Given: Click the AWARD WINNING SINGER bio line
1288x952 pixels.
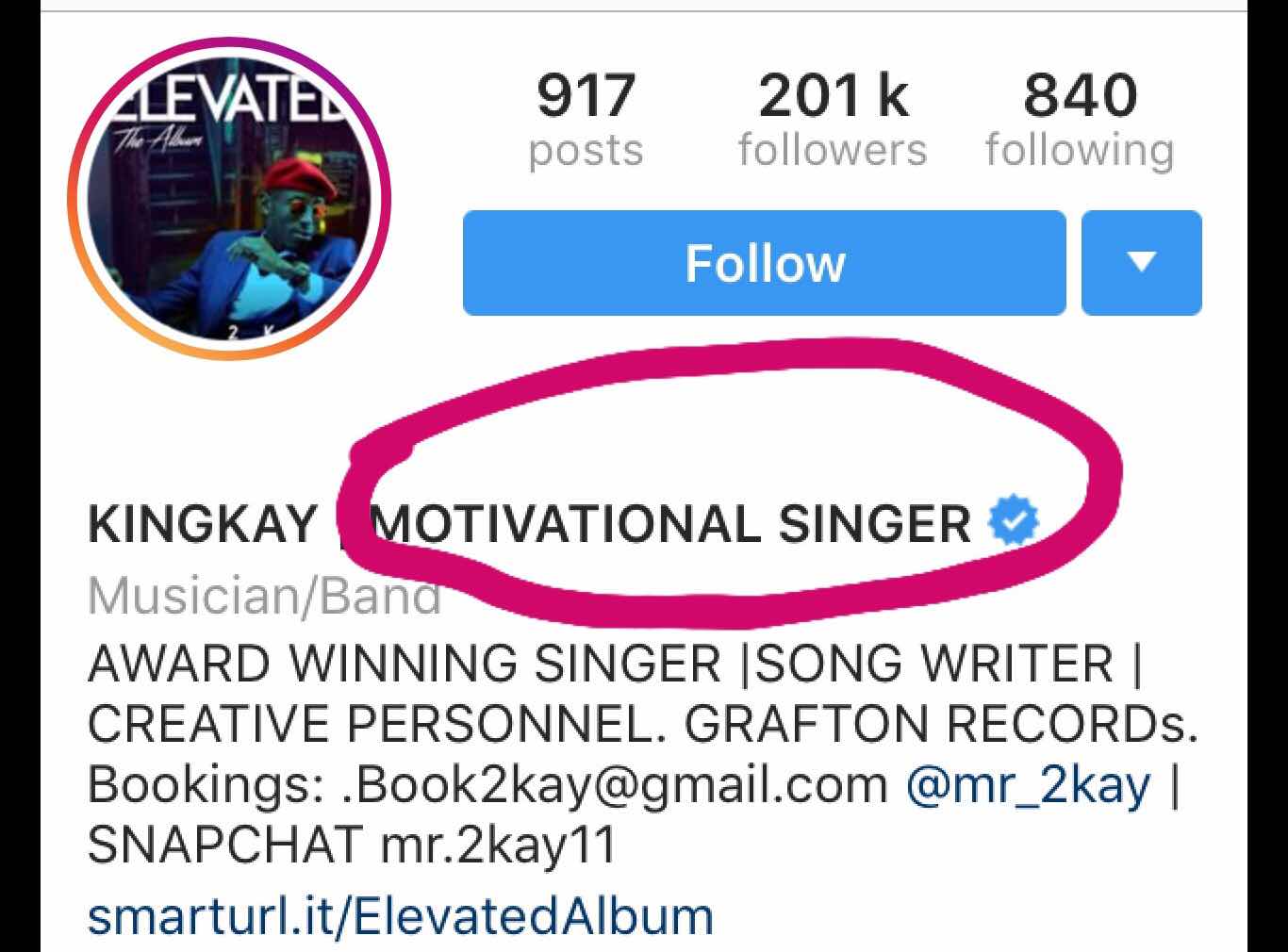Looking at the screenshot, I should [x=404, y=664].
